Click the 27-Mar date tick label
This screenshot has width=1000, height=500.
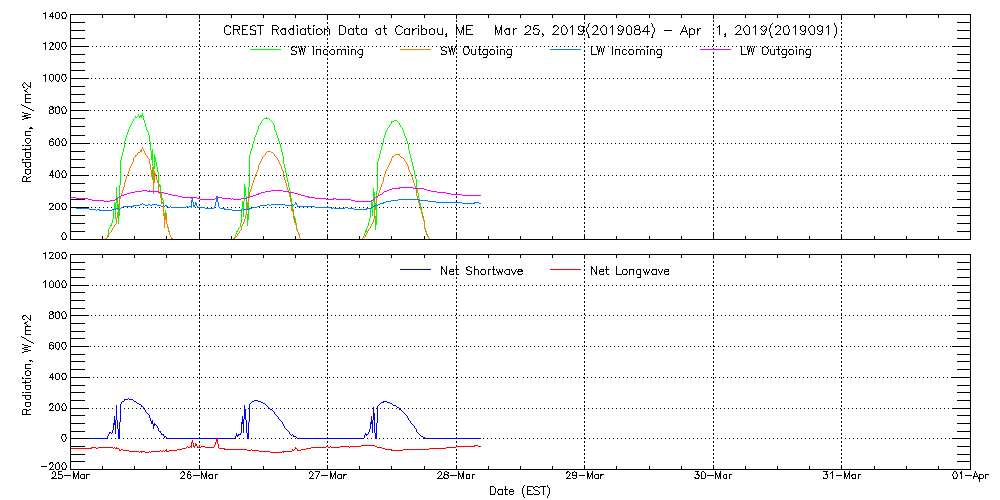pos(328,476)
